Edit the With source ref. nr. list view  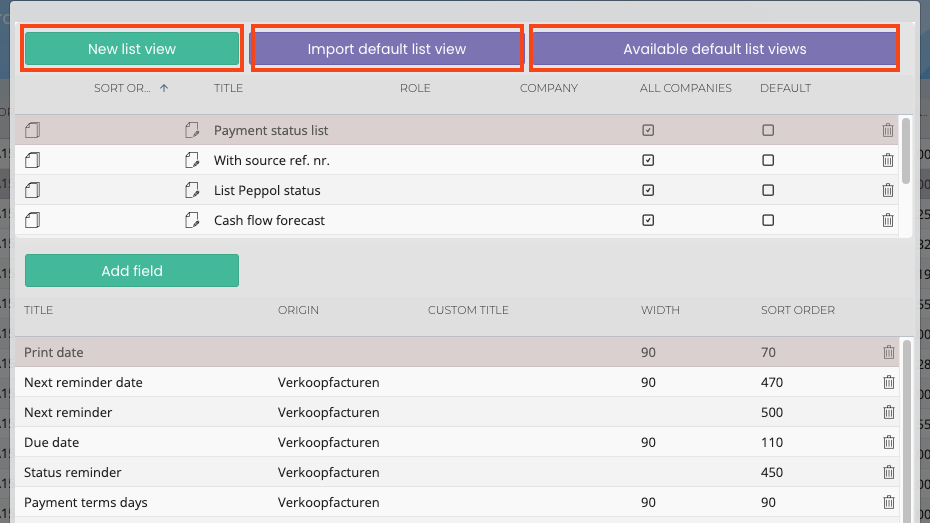pyautogui.click(x=192, y=160)
